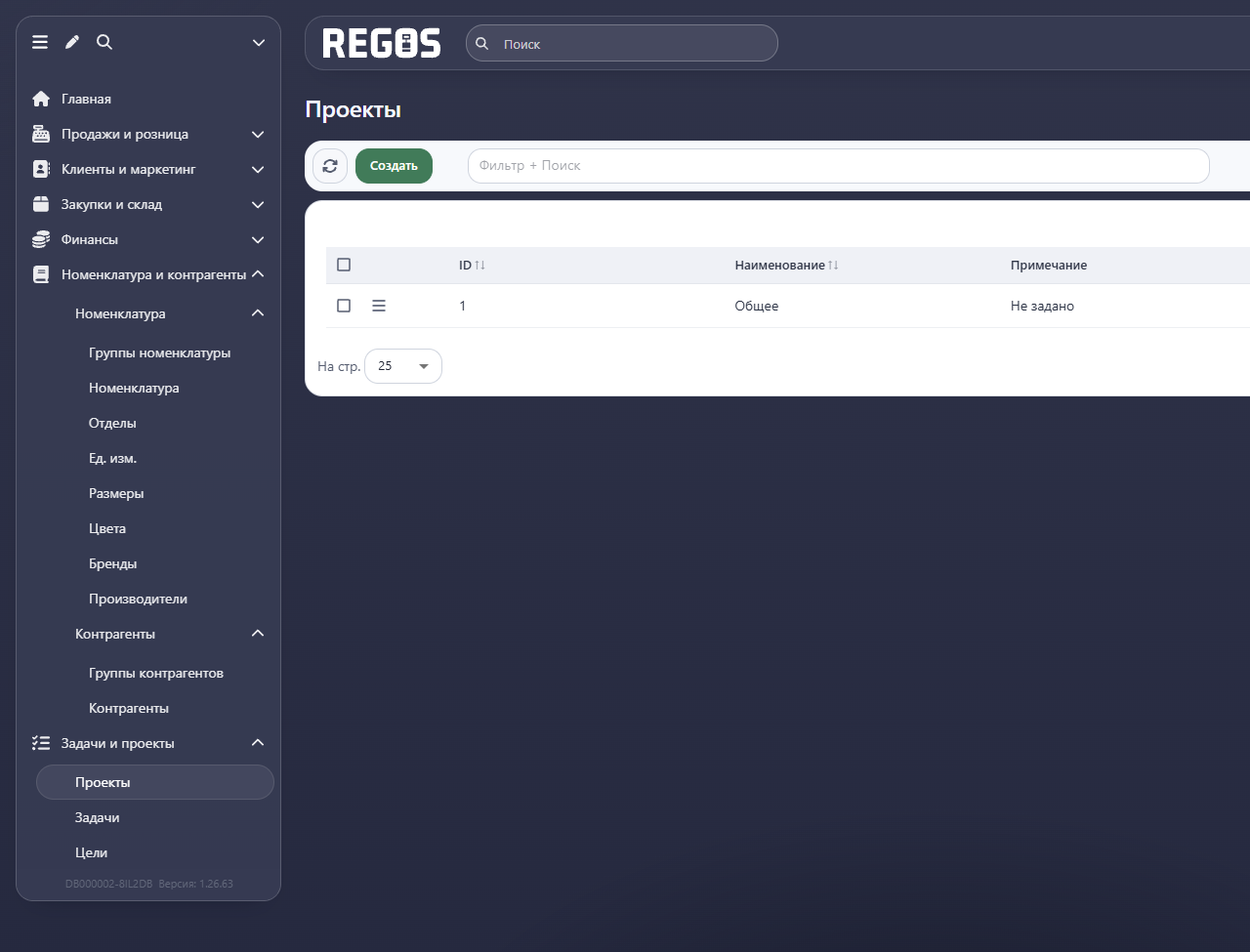Collapse the Контрагенты subsection chevron
Viewport: 1250px width, 952px height.
[x=258, y=634]
